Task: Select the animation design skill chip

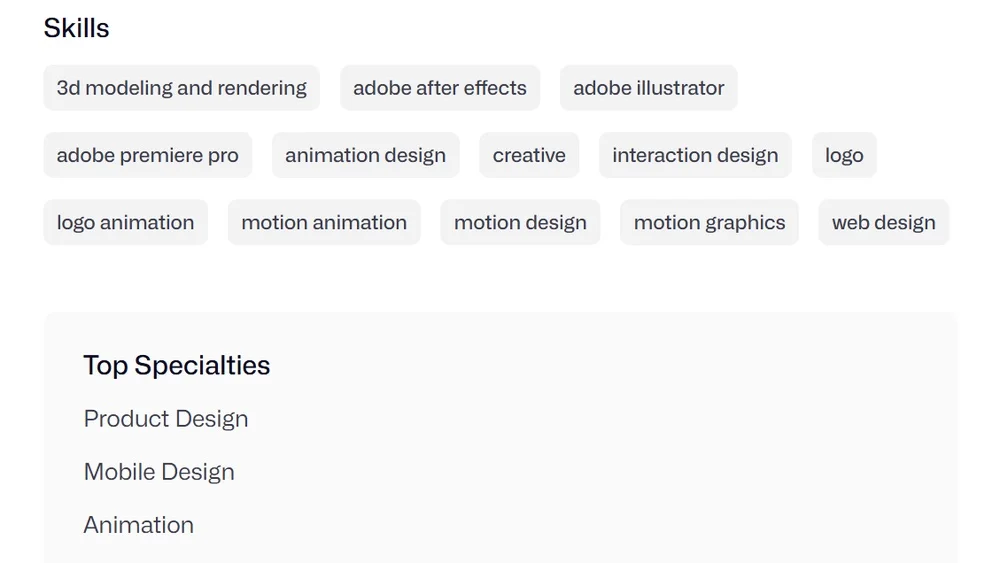Action: 365,155
